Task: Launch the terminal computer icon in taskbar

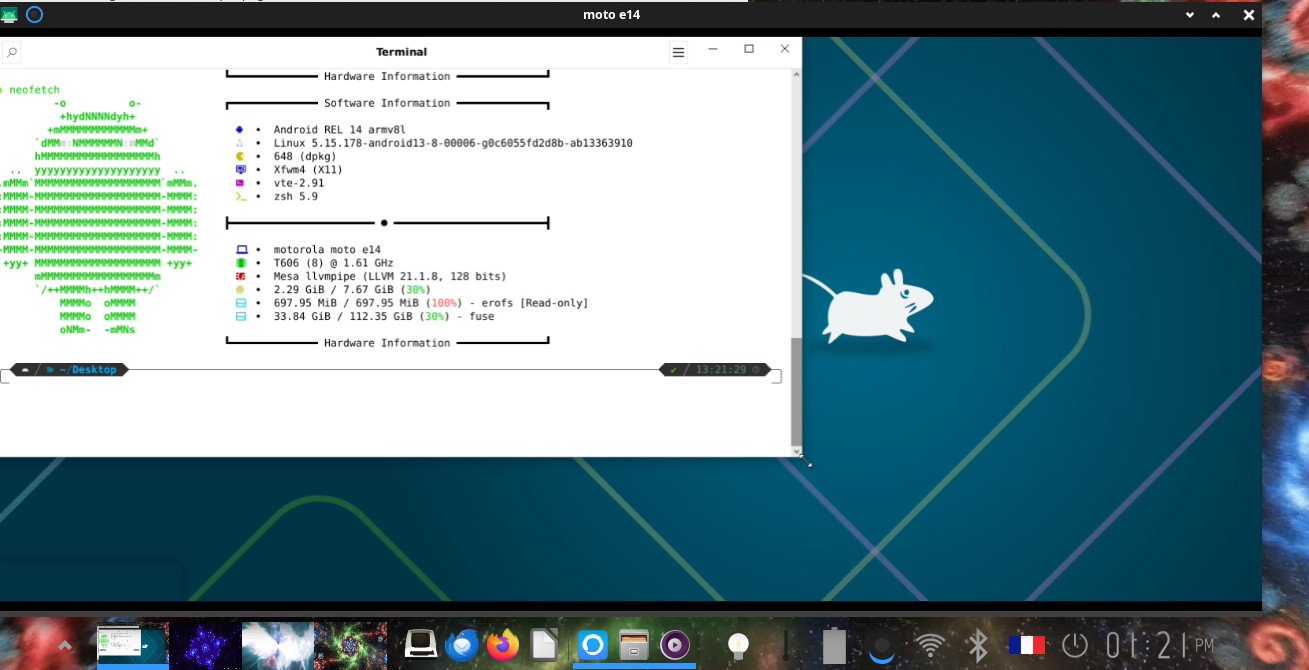Action: (420, 645)
